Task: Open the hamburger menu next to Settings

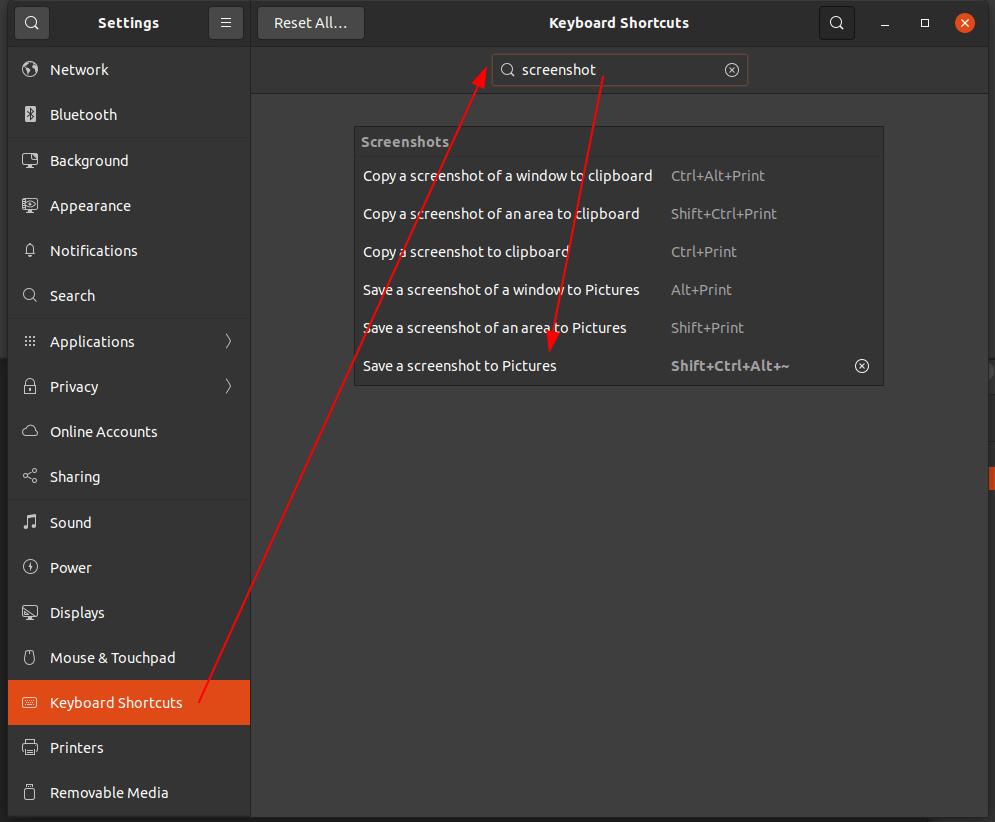Action: pos(225,22)
